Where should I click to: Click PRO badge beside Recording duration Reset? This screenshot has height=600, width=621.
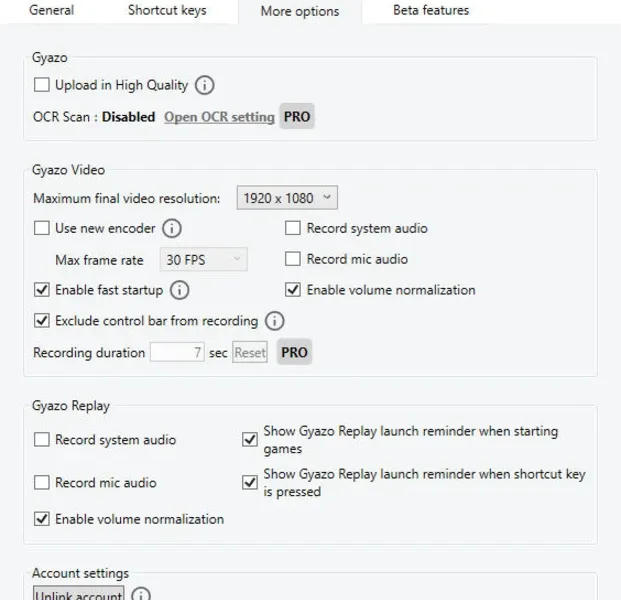coord(294,352)
